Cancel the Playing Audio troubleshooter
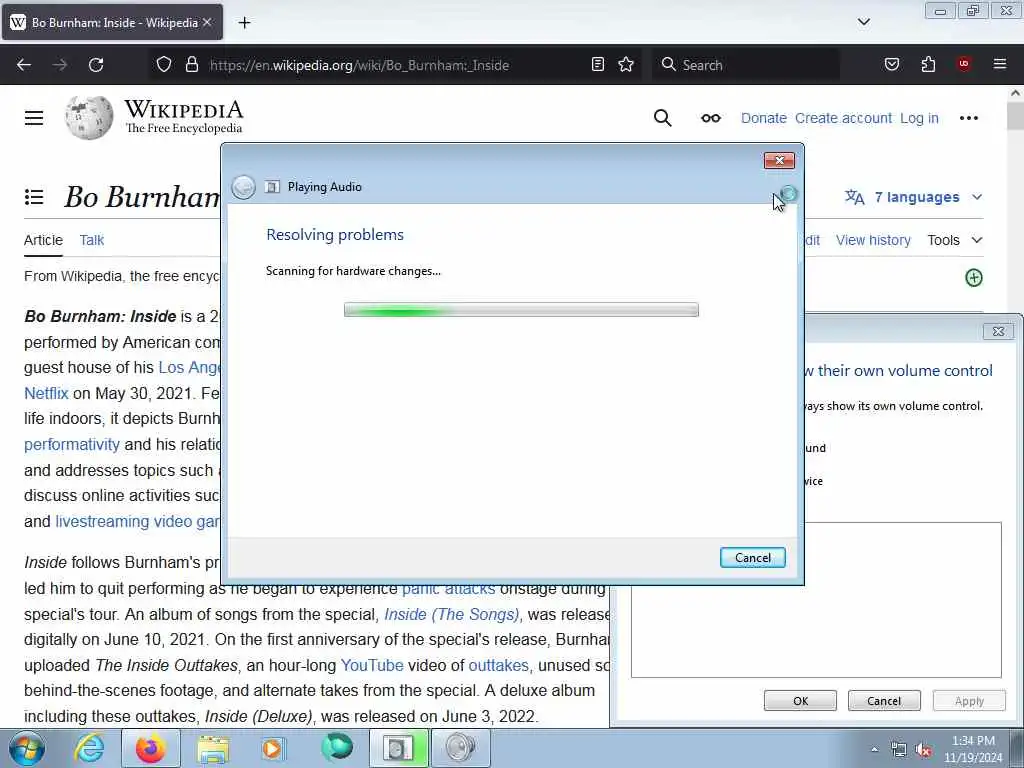 (x=752, y=558)
